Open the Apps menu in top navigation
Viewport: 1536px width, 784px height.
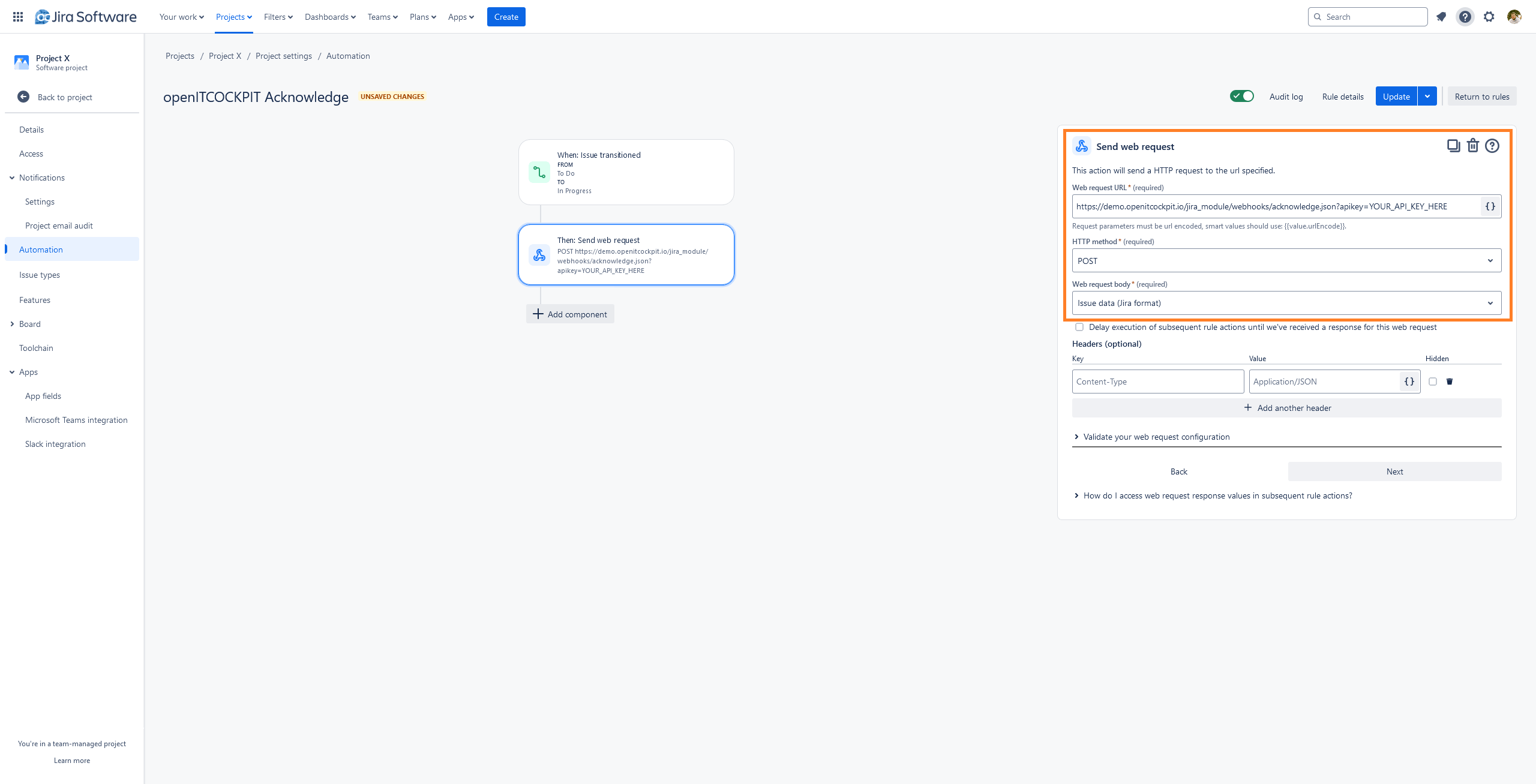click(461, 17)
